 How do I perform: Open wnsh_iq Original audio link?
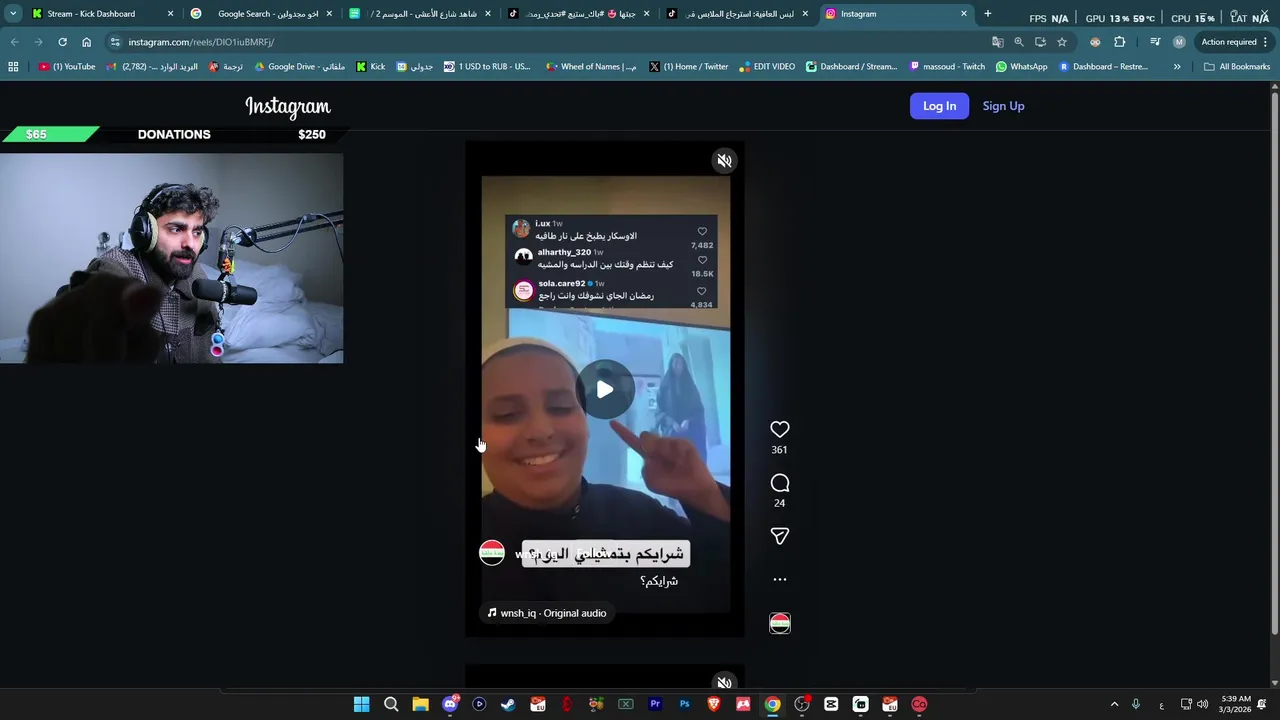point(547,613)
